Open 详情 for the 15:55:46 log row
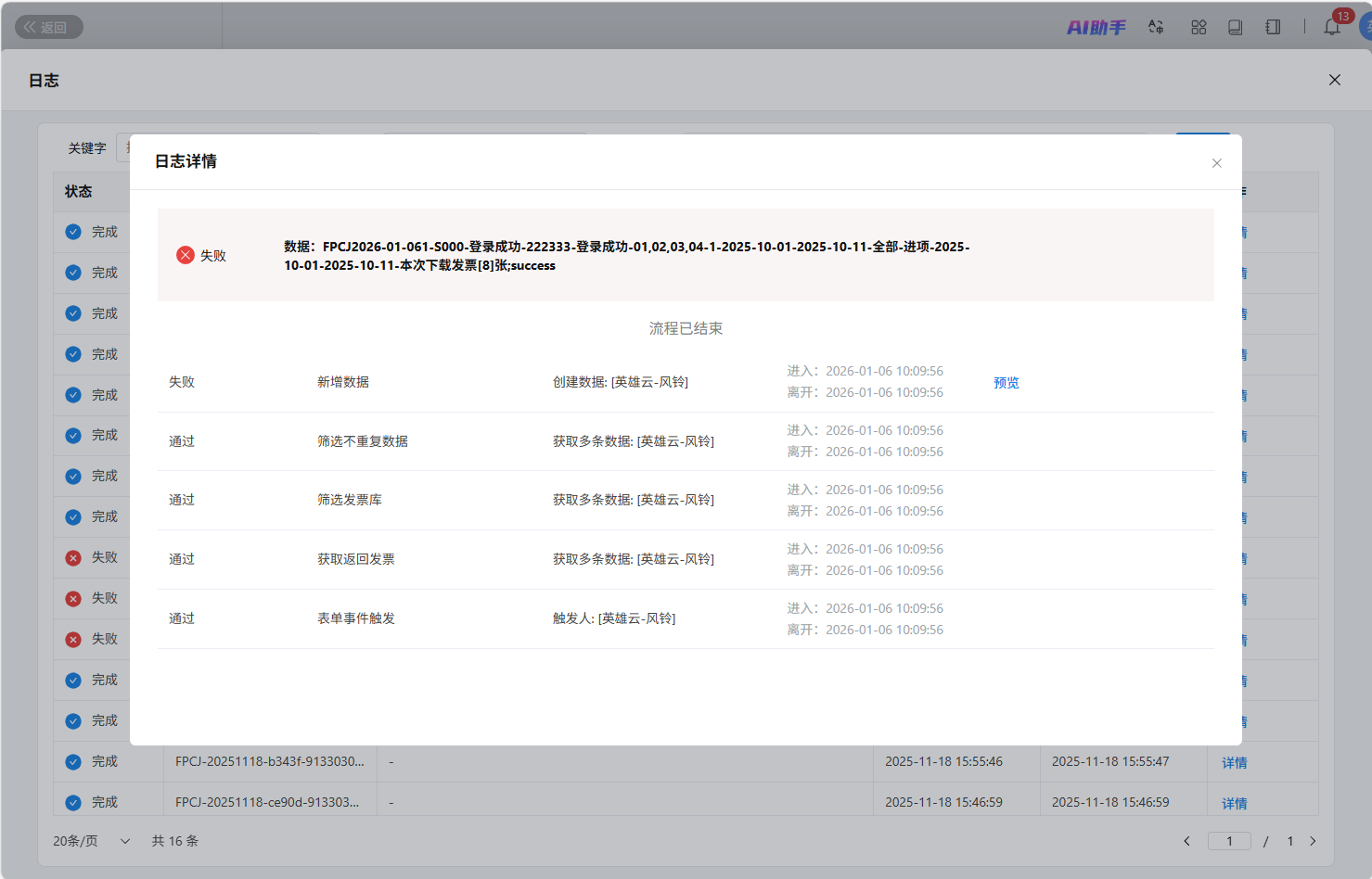The width and height of the screenshot is (1372, 879). [1234, 763]
